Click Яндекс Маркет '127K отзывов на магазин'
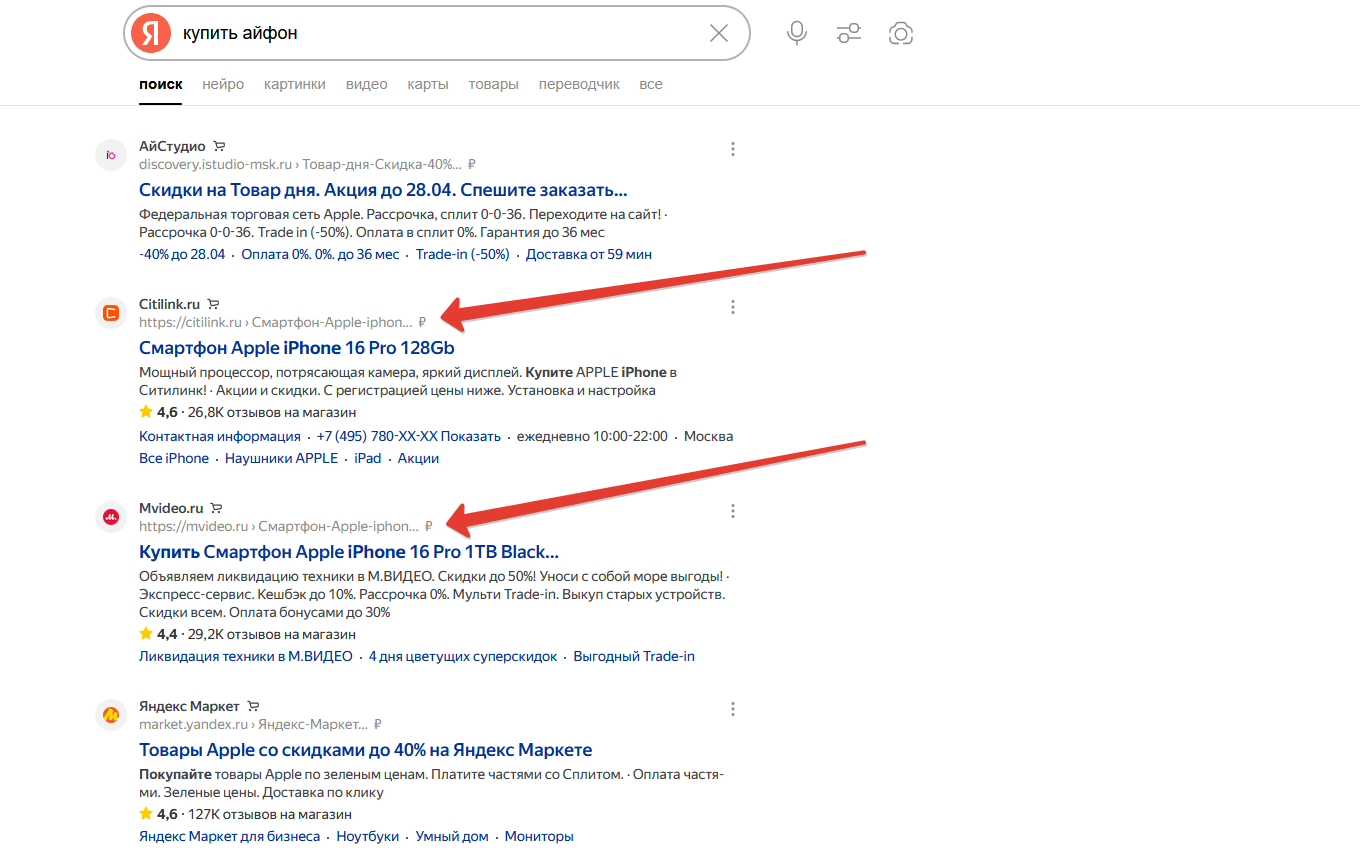The image size is (1360, 859). 271,814
